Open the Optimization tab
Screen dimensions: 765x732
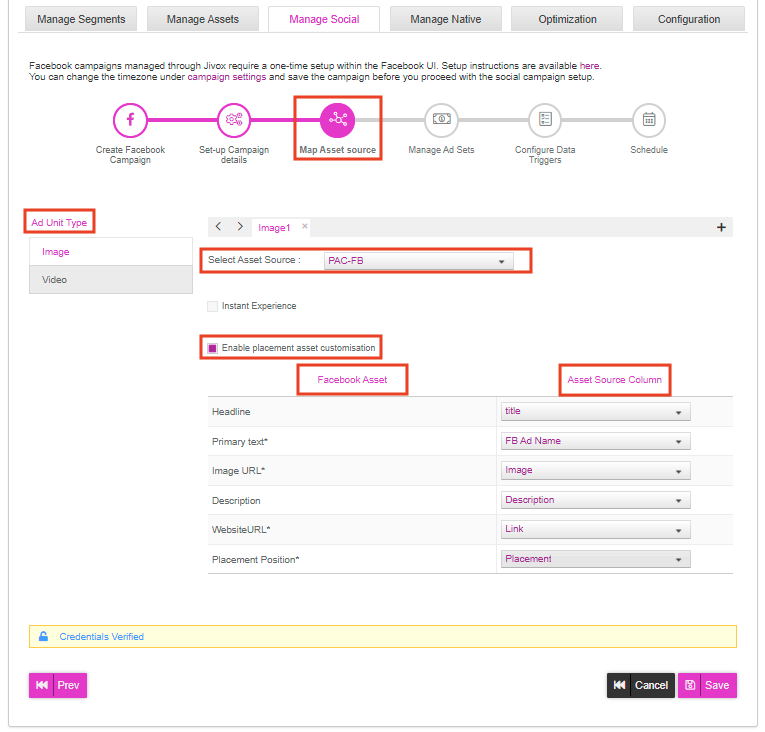(x=567, y=19)
